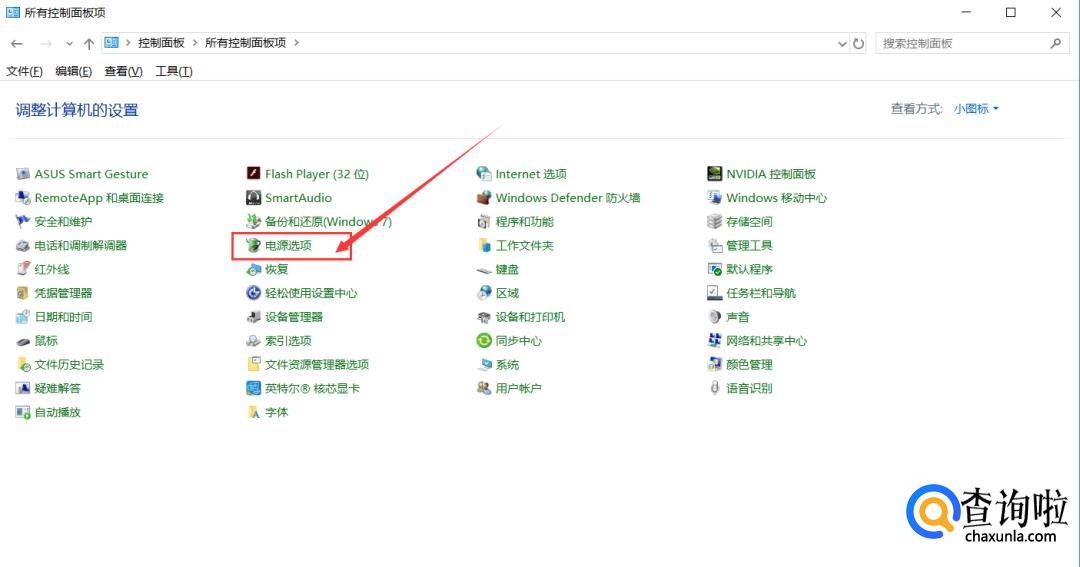
Task: Open the 凭据管理器 icon
Action: pos(23,293)
